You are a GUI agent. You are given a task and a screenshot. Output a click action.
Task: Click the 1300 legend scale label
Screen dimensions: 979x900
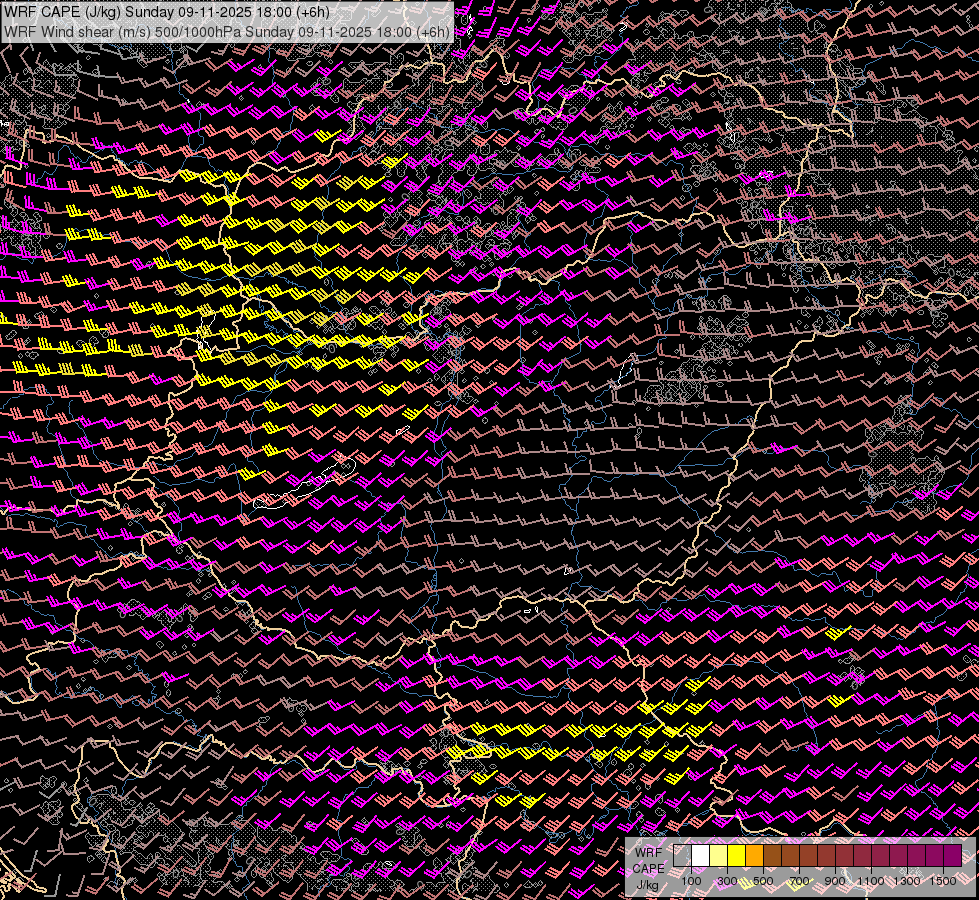[907, 881]
